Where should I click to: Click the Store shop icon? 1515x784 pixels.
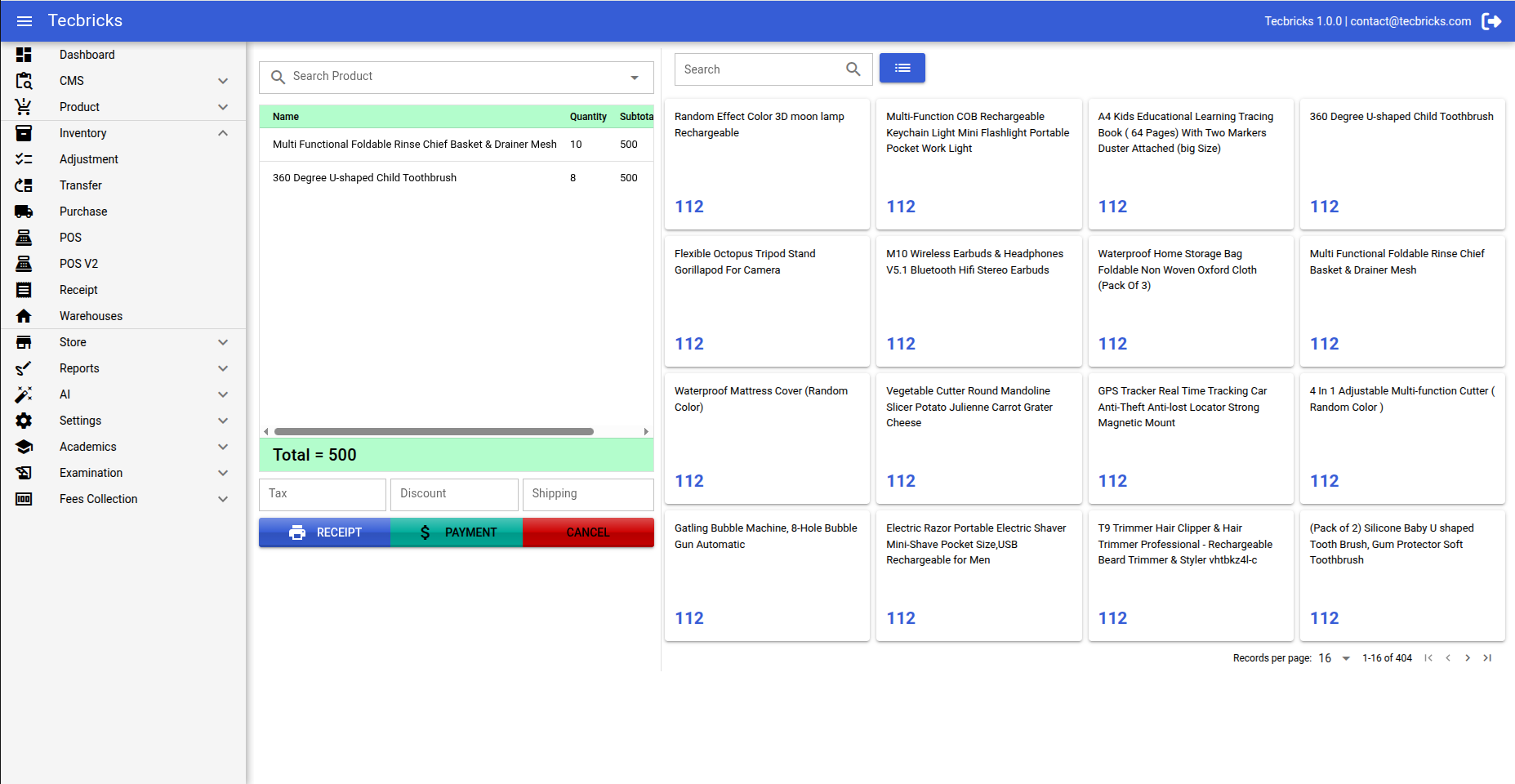tap(24, 342)
